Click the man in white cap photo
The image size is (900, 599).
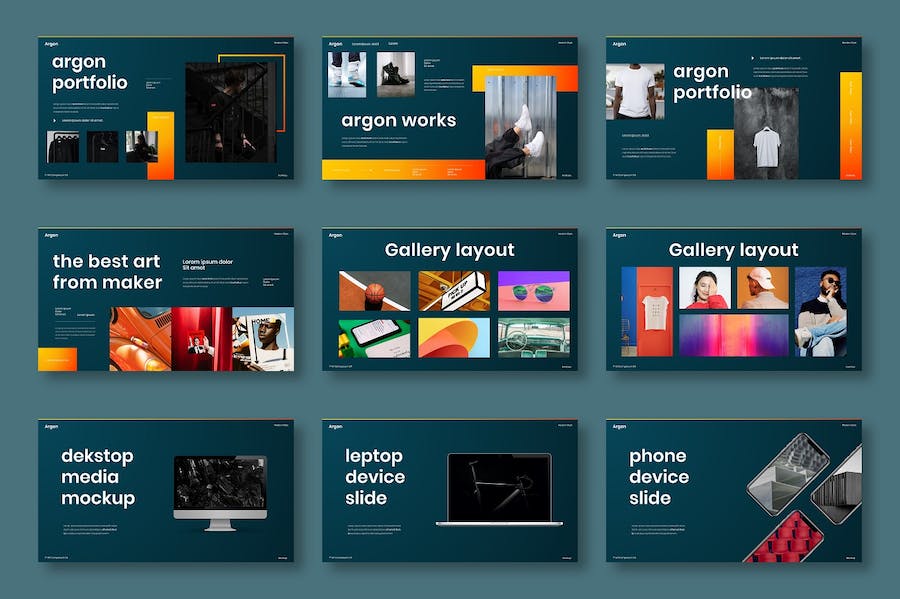[762, 288]
